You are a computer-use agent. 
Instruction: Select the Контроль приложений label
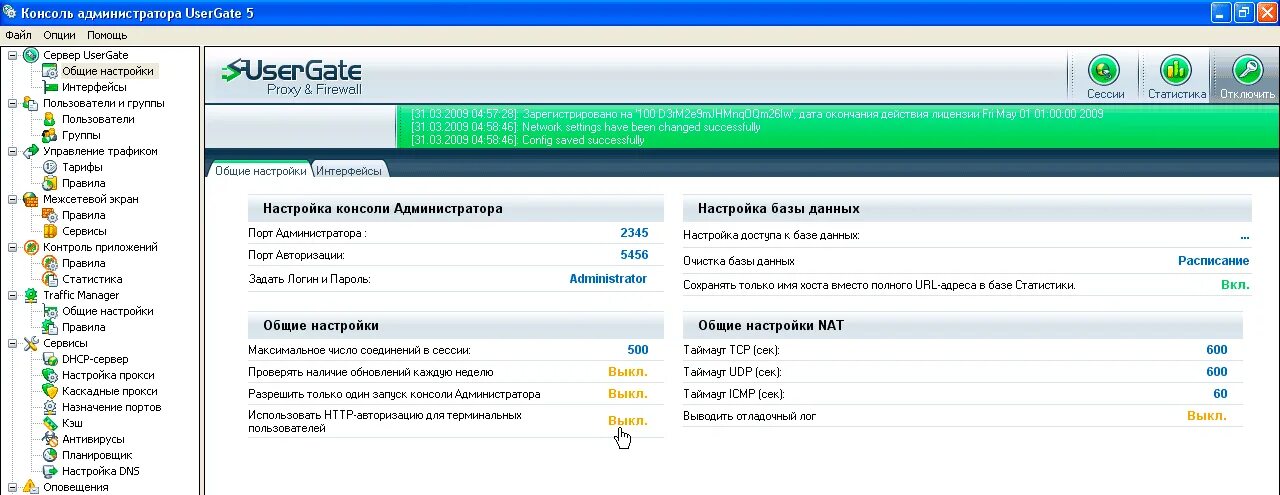pyautogui.click(x=100, y=247)
